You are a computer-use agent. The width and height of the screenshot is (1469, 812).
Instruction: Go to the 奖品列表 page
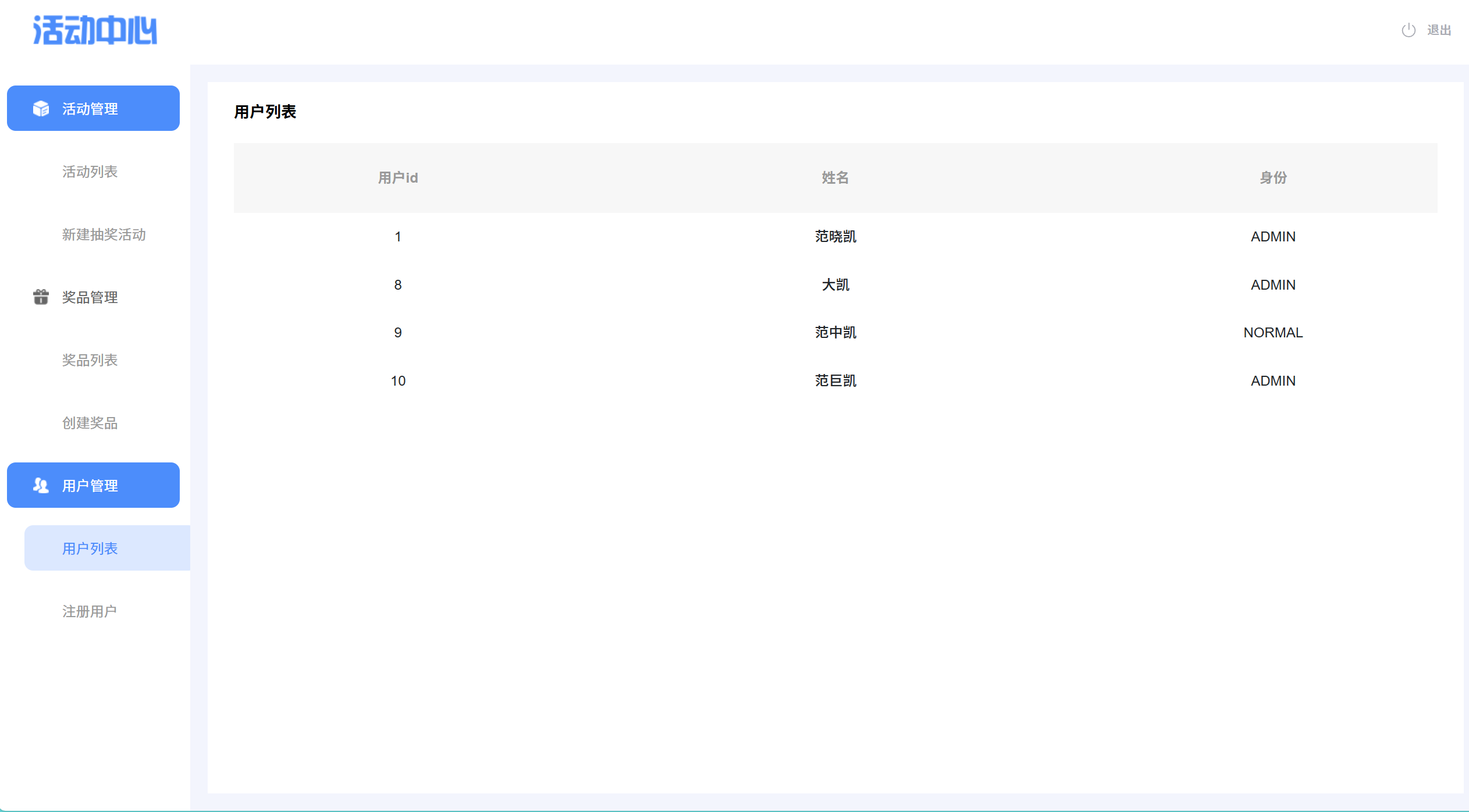click(x=90, y=360)
